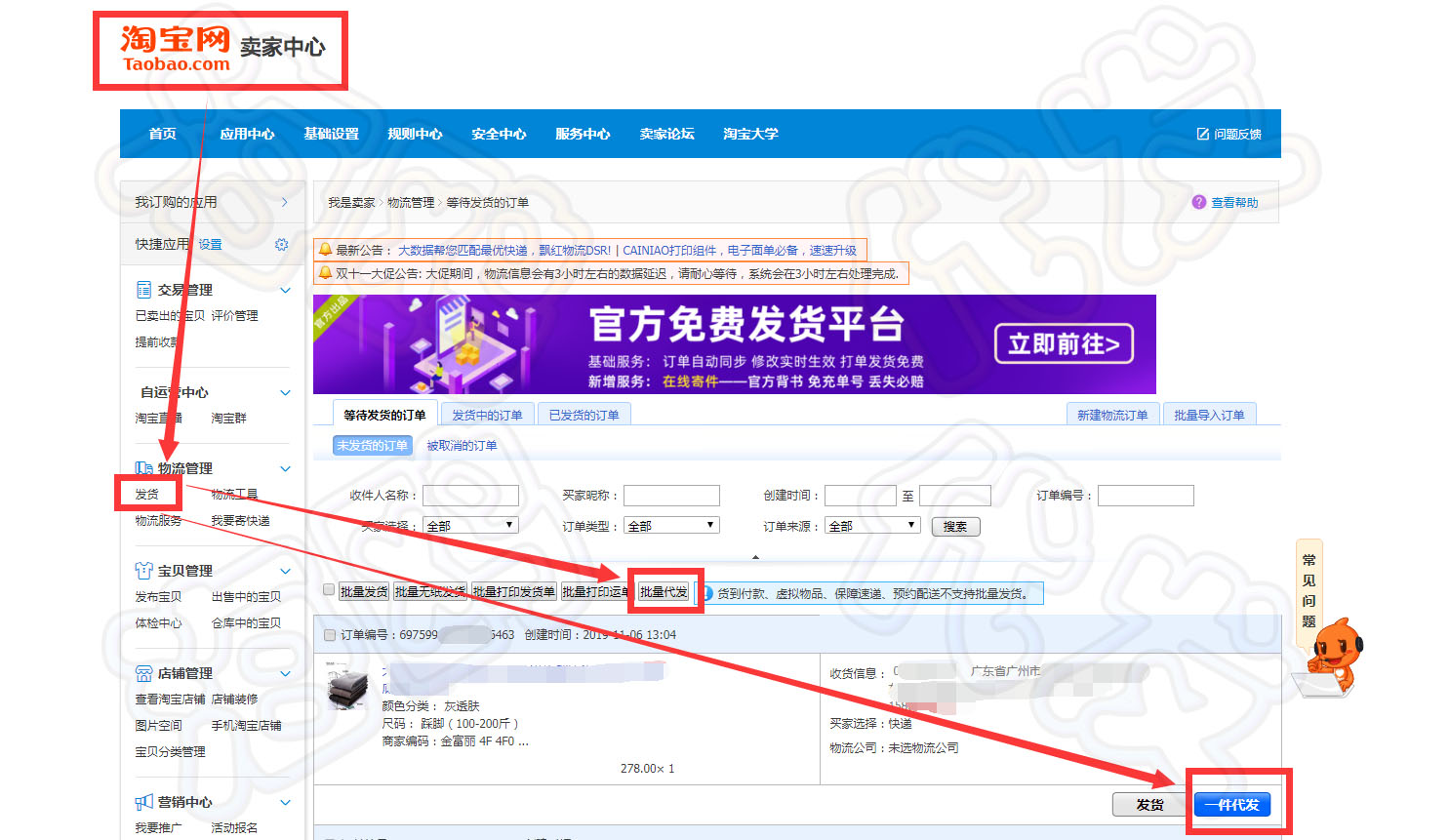Viewport: 1450px width, 840px height.
Task: Click the purple help question mark icon
Action: [x=1199, y=202]
